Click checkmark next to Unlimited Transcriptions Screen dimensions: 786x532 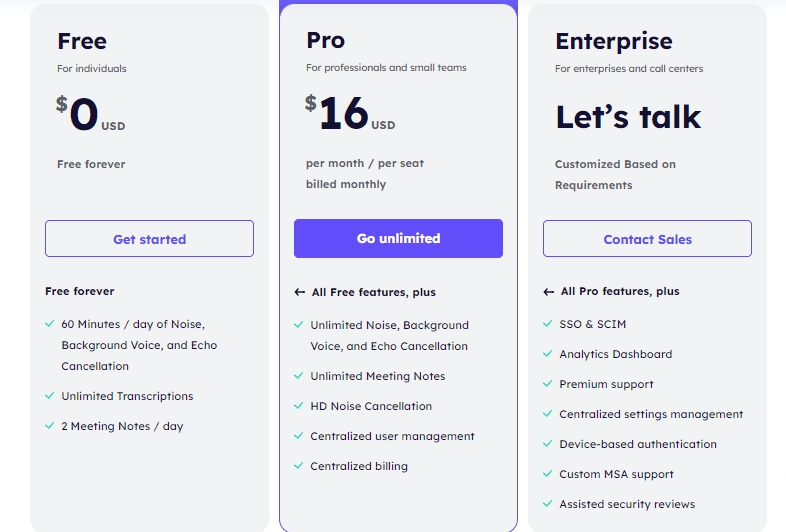coord(50,396)
